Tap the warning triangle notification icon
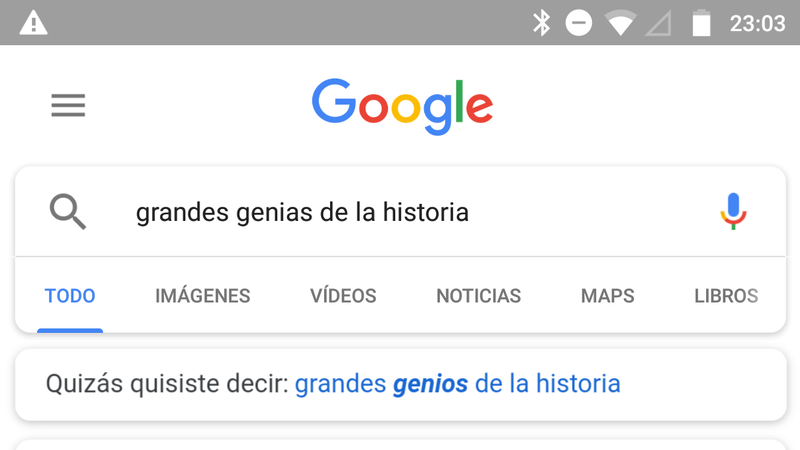This screenshot has height=450, width=800. [x=34, y=23]
